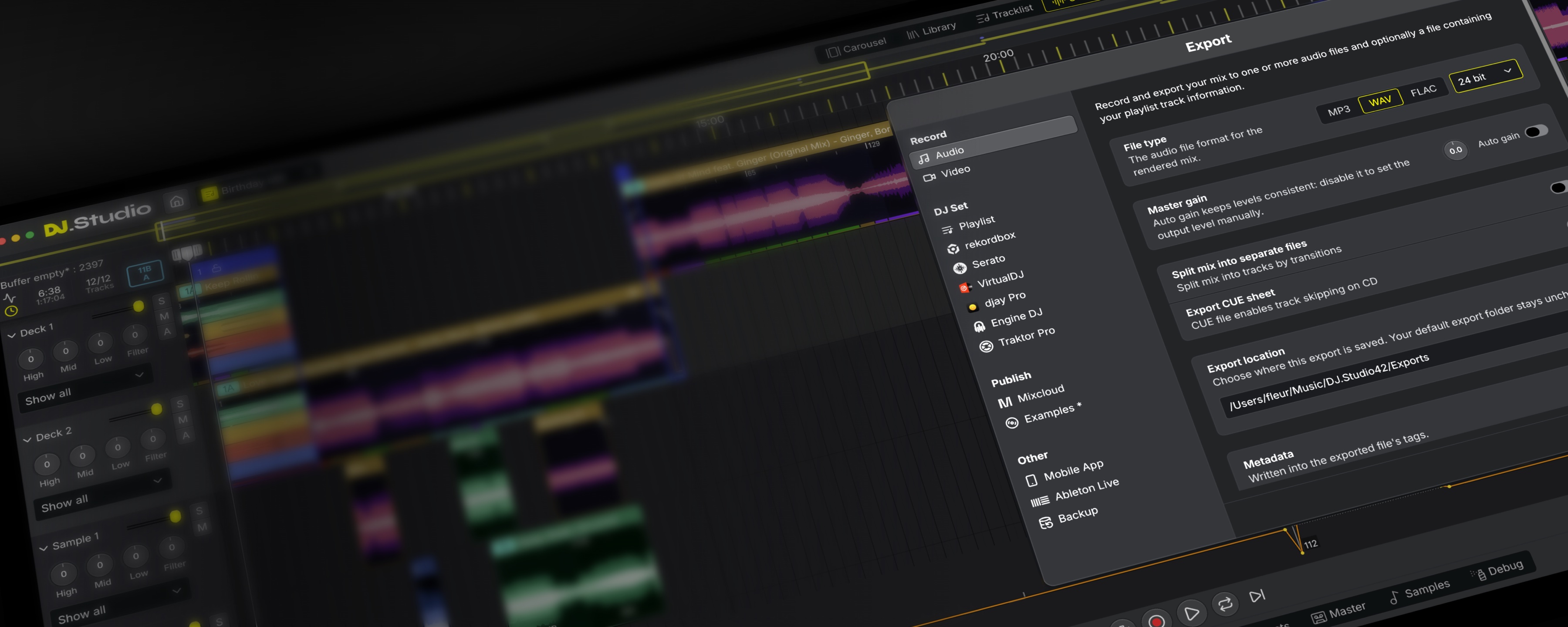Open Examples under Publish
Viewport: 1568px width, 627px height.
coord(1043,416)
